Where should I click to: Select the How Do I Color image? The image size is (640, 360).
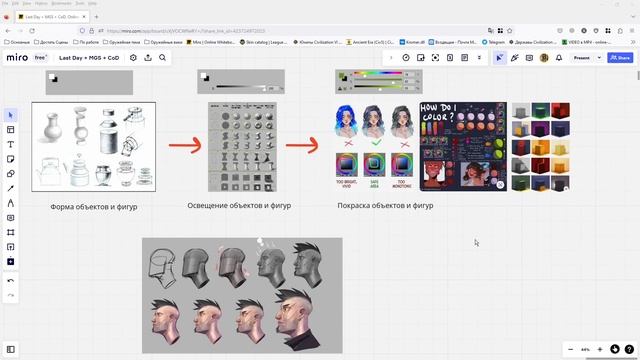463,147
